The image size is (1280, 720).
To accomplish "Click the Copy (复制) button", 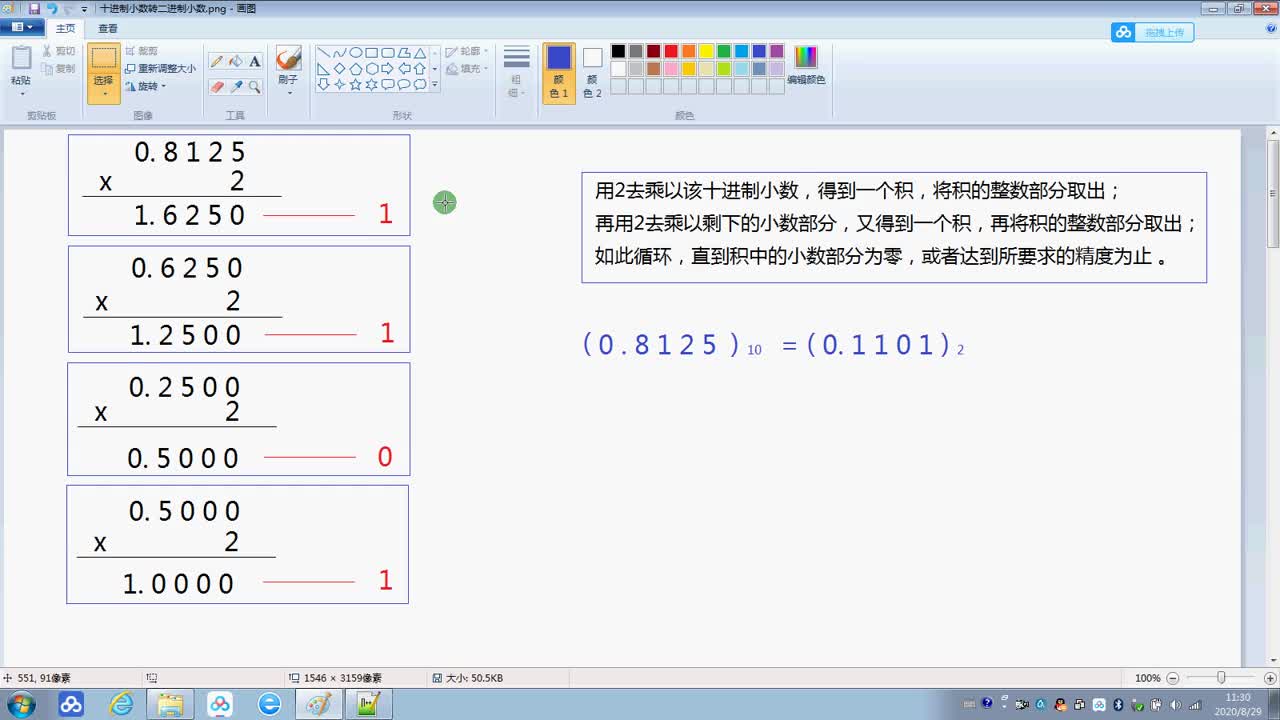I will [x=58, y=68].
